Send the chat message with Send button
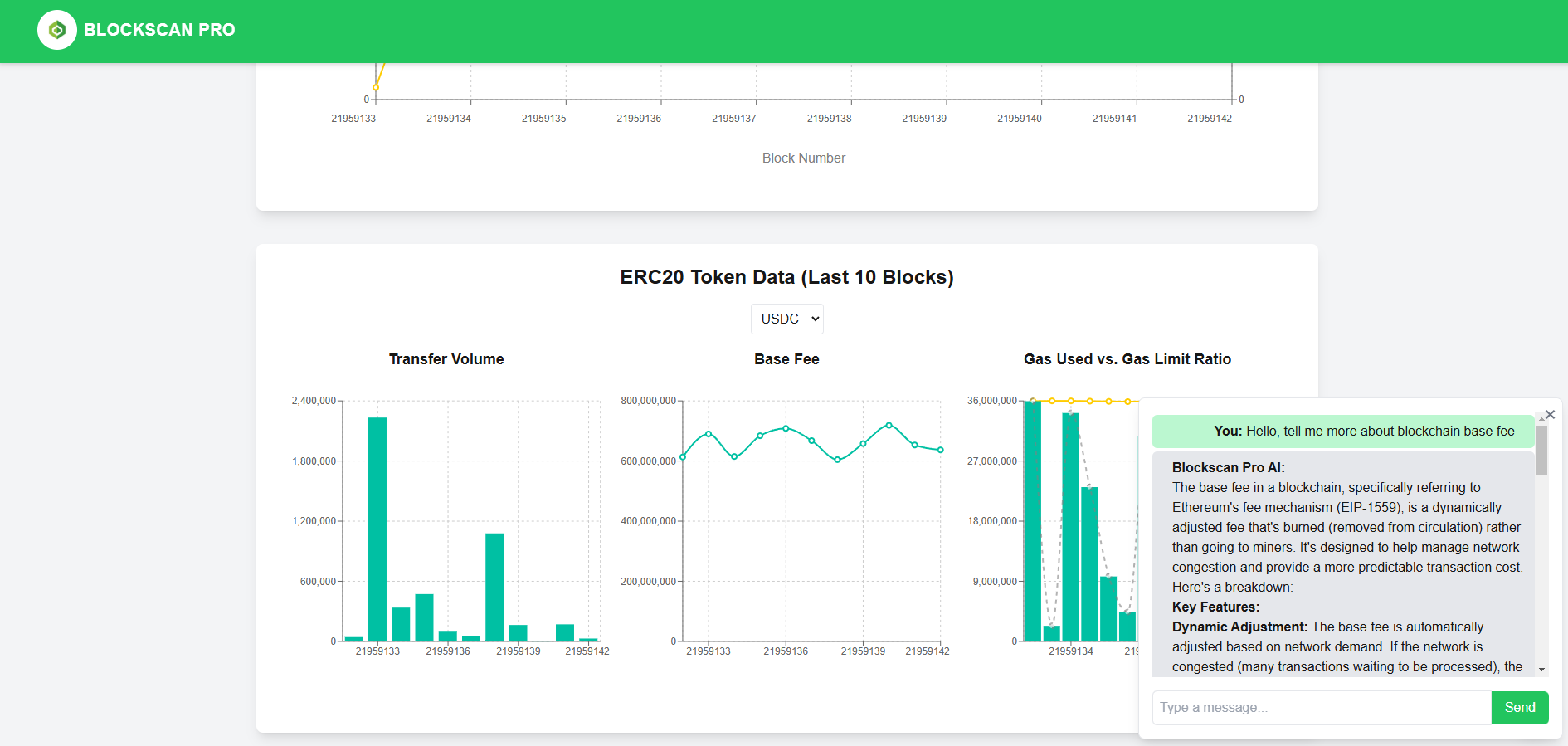The width and height of the screenshot is (1568, 746). tap(1520, 708)
